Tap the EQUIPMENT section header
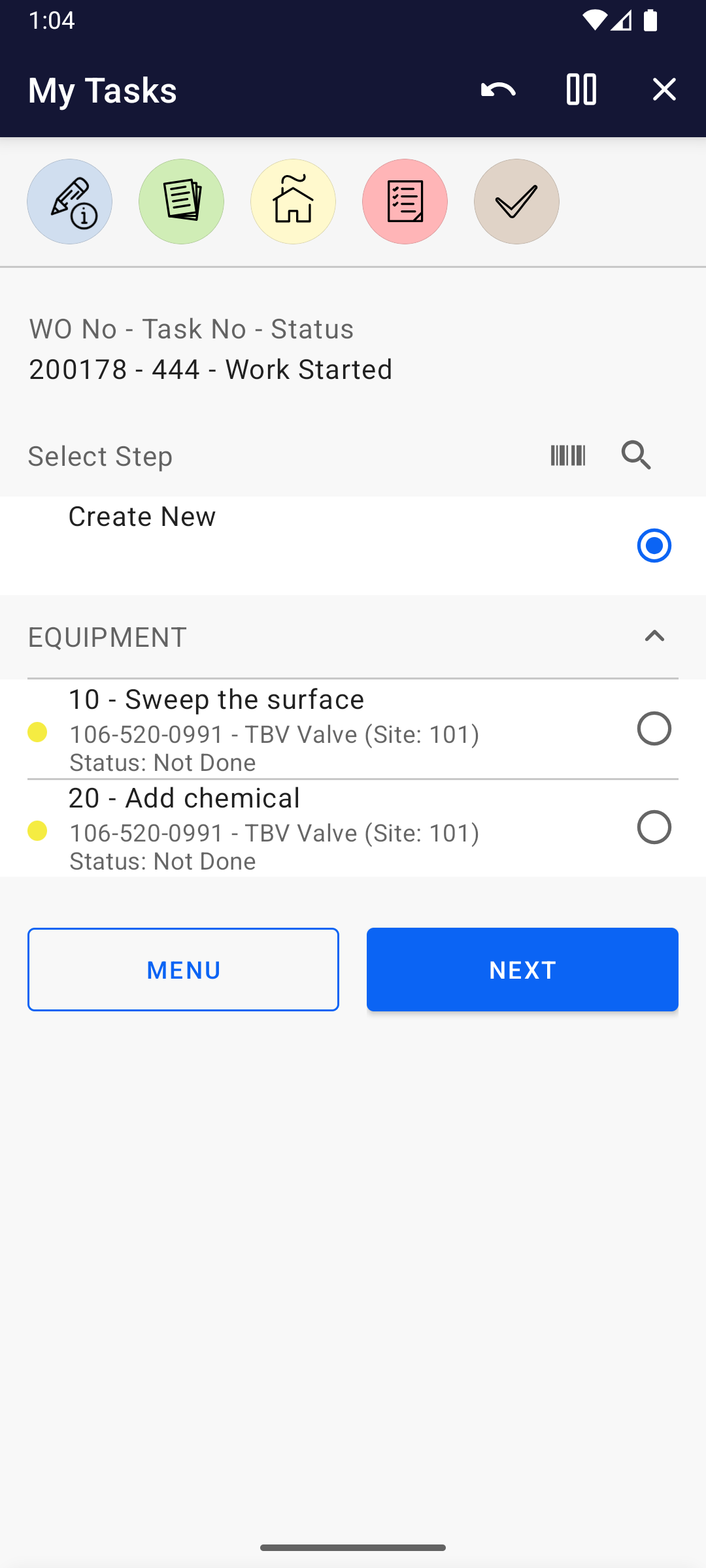This screenshot has height=1568, width=706. (x=108, y=637)
